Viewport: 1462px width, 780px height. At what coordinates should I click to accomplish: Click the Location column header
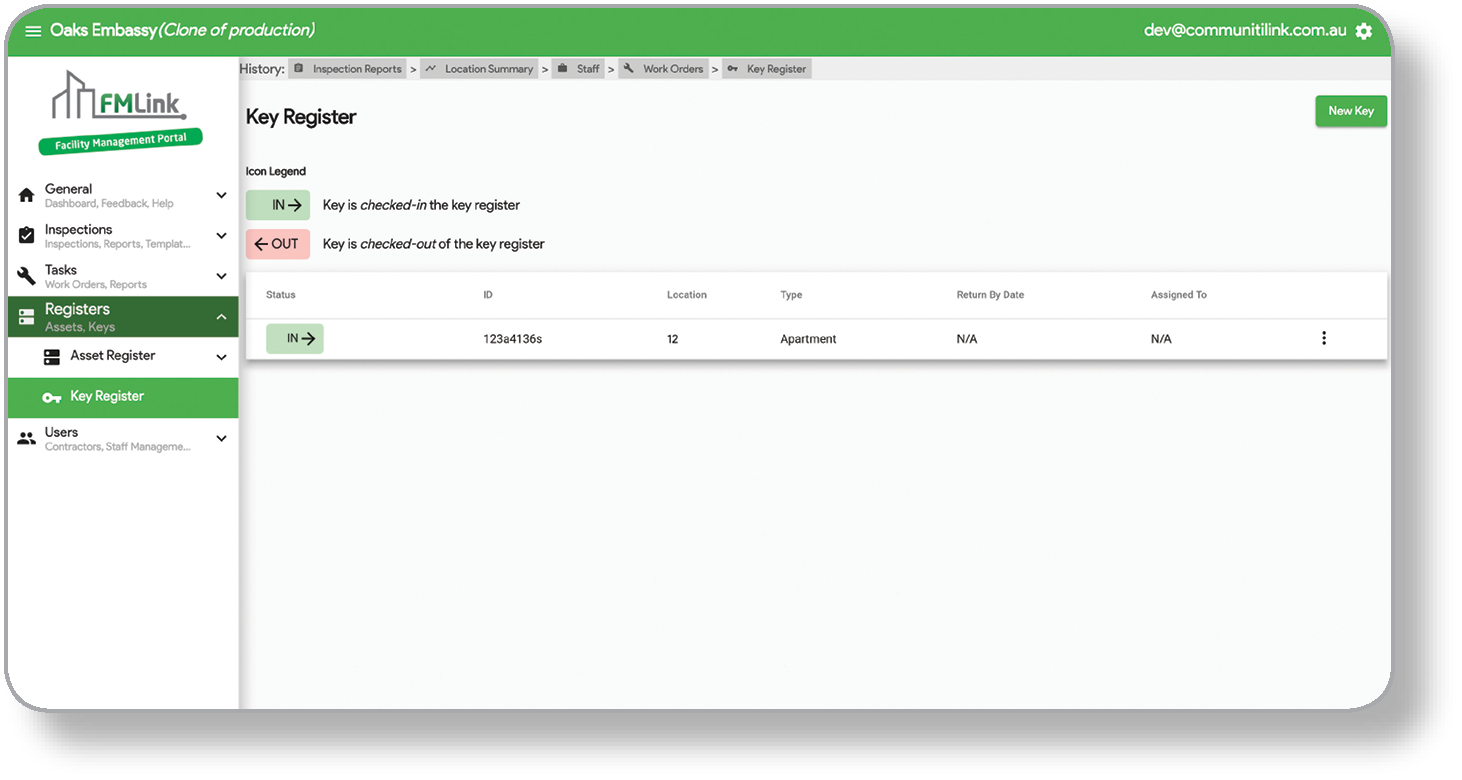[687, 295]
